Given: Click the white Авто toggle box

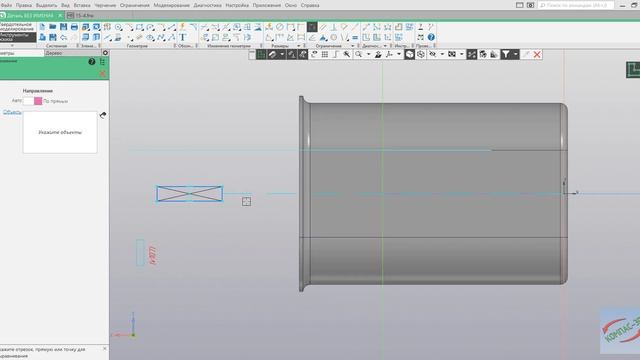Looking at the screenshot, I should click(28, 101).
